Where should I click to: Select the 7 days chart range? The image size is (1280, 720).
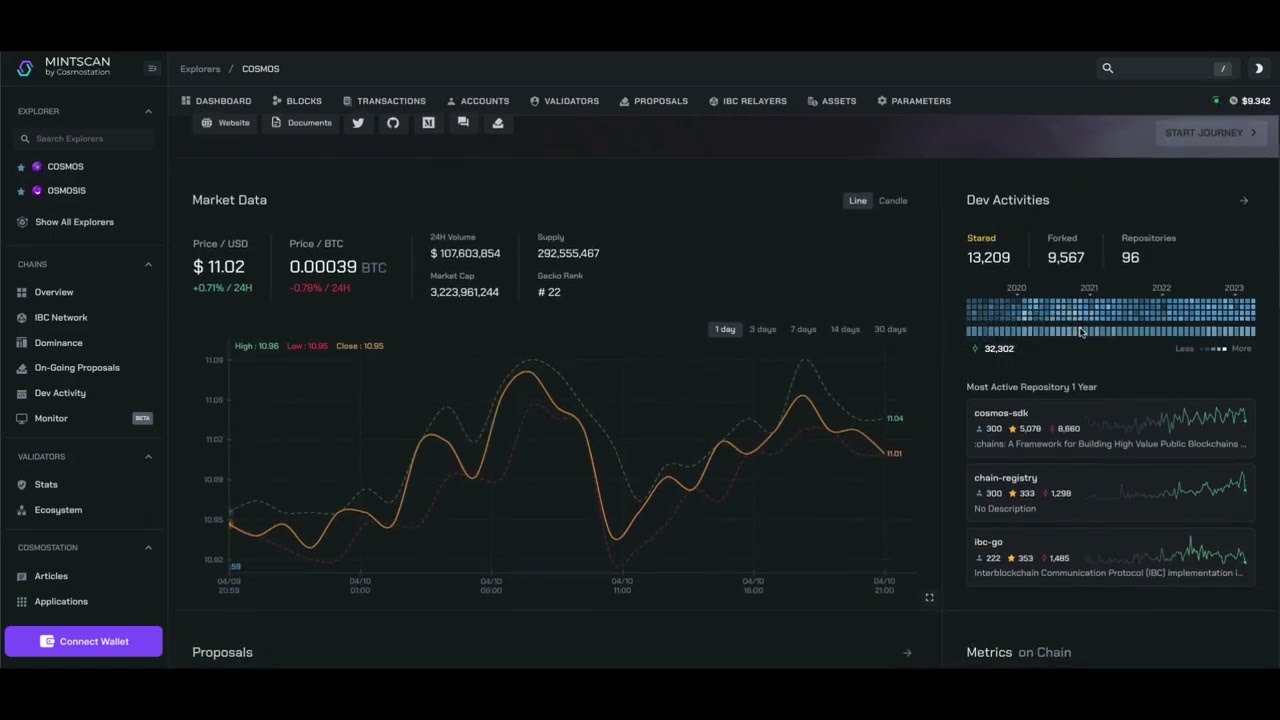(803, 329)
